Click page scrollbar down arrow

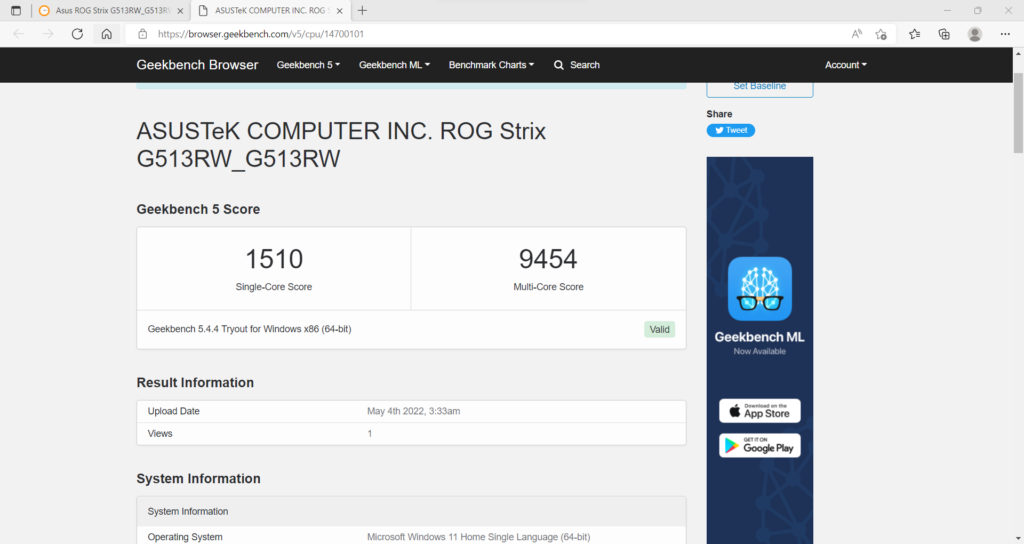pyautogui.click(x=1018, y=538)
